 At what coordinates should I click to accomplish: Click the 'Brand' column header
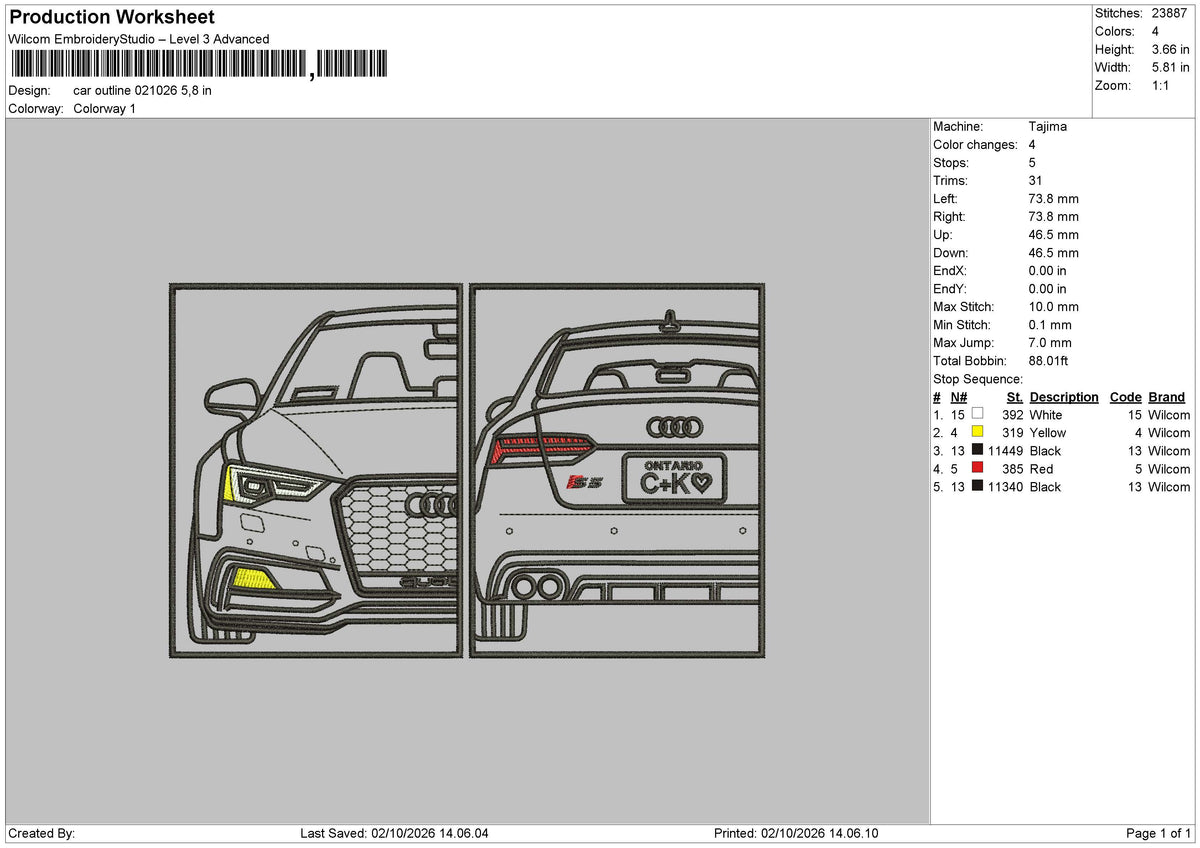click(1167, 396)
